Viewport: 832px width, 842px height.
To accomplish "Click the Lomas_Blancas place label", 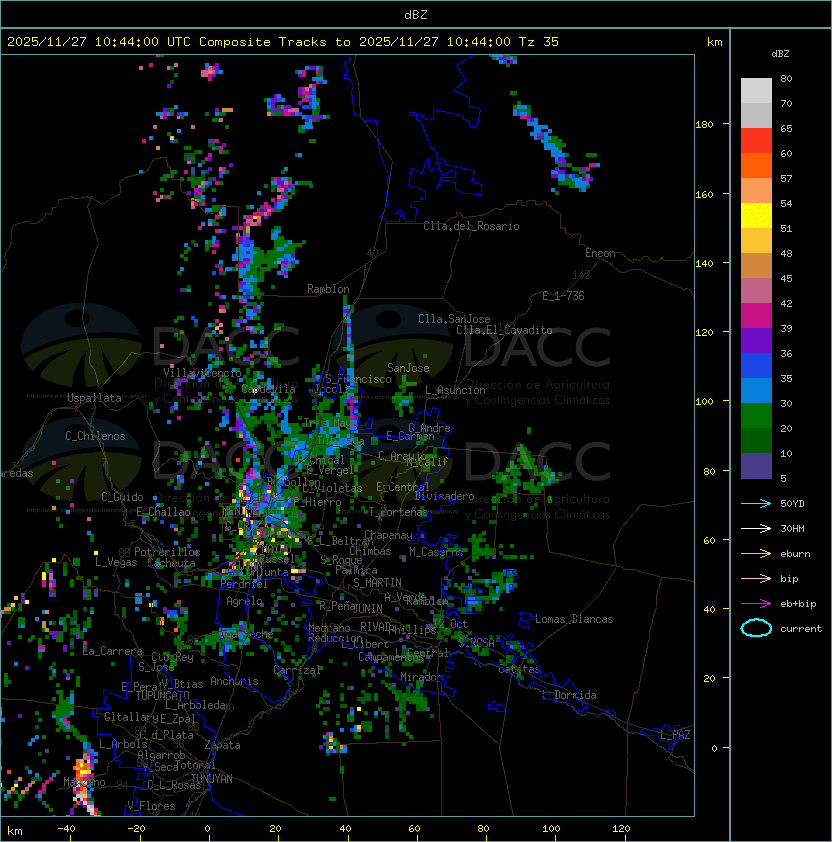I will click(x=574, y=619).
